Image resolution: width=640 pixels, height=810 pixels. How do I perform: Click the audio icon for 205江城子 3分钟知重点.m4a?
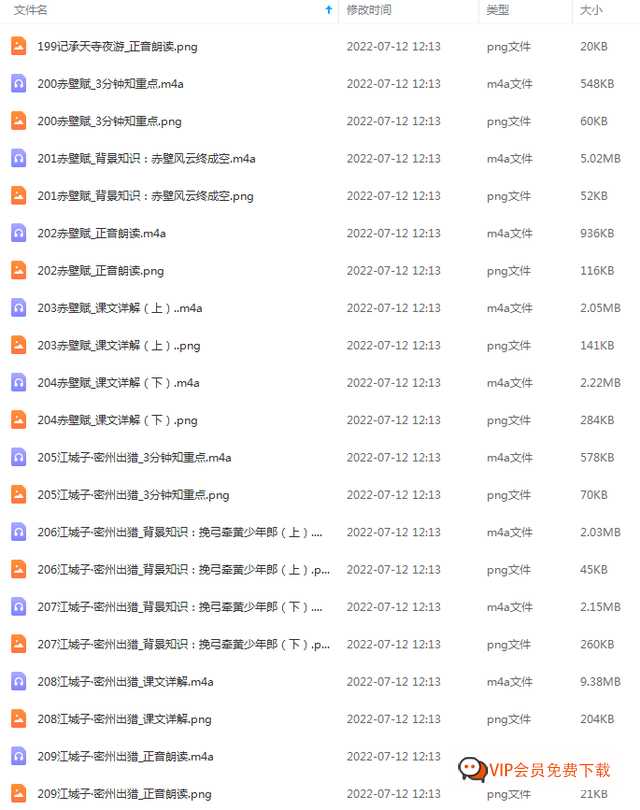pos(19,457)
